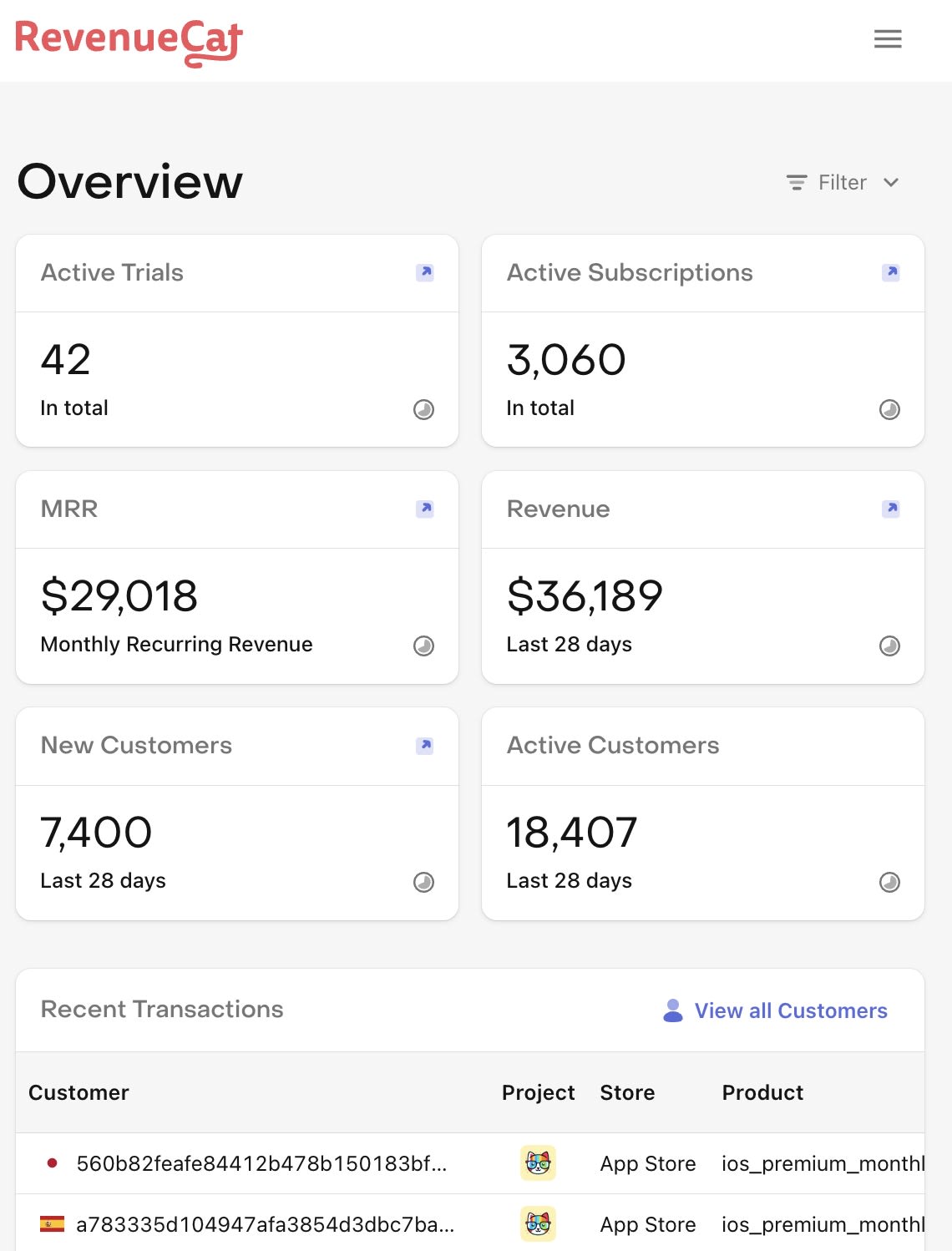
Task: Open View all Customers link
Action: point(790,1010)
